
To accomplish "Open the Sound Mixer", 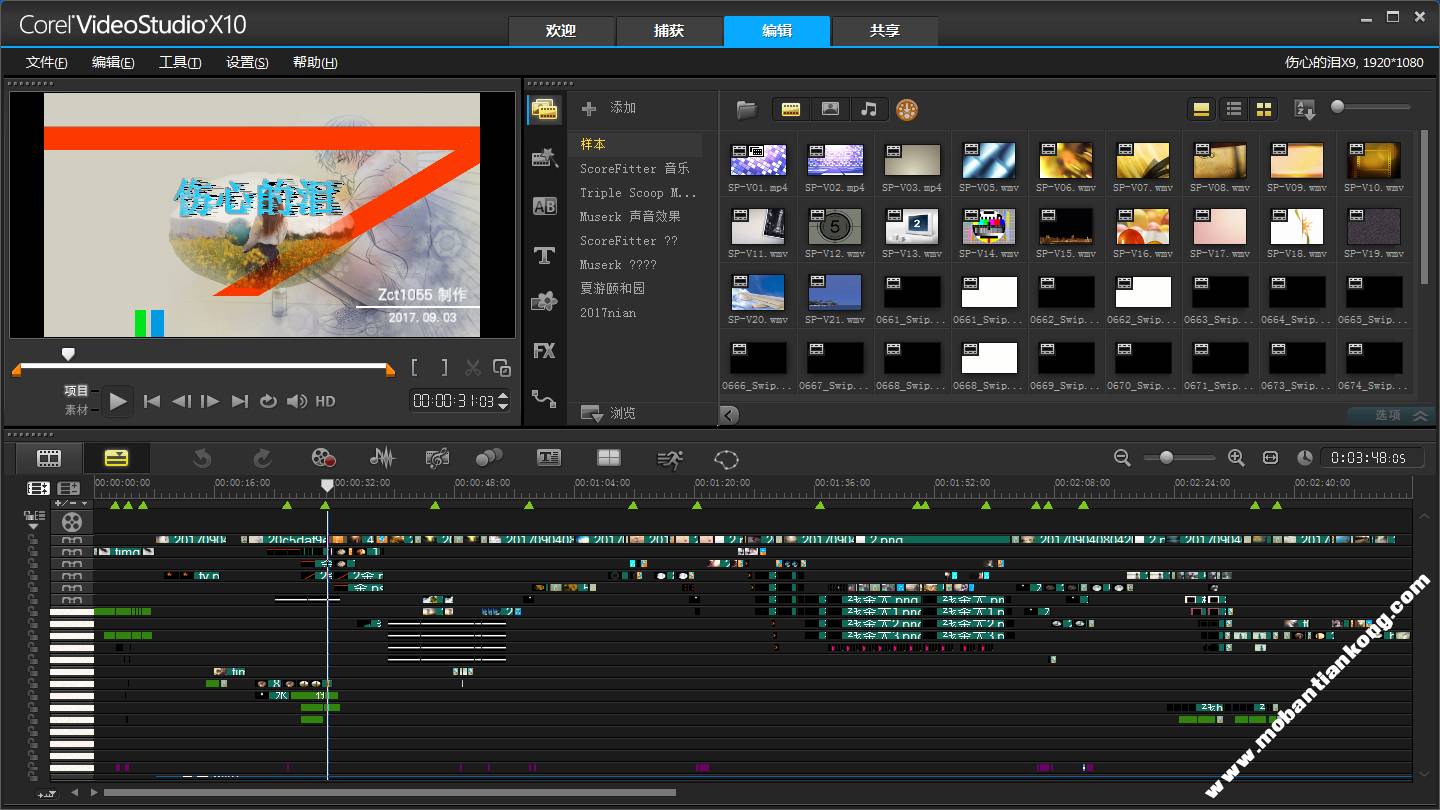I will coord(382,458).
